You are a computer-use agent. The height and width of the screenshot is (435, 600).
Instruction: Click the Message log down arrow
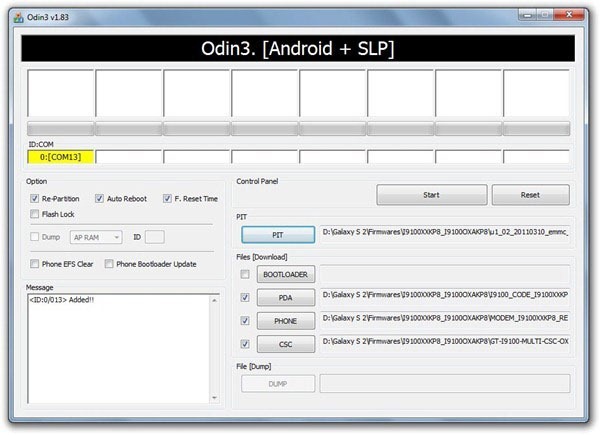point(214,398)
